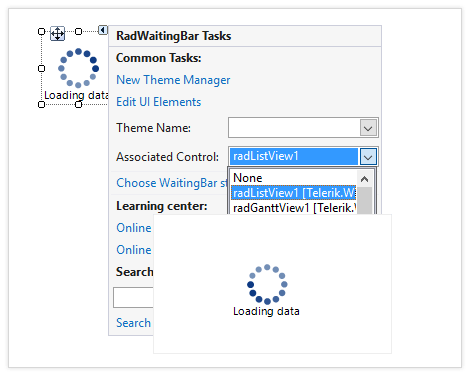The image size is (470, 379).
Task: Click the Theme Name combo box field
Action: click(x=303, y=127)
